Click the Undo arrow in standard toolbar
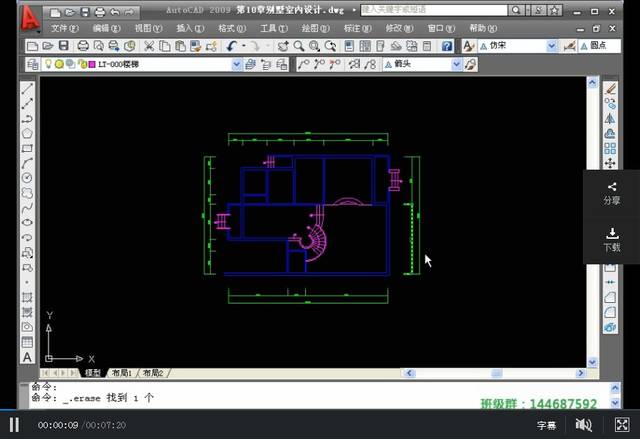640x439 pixels. [232, 46]
